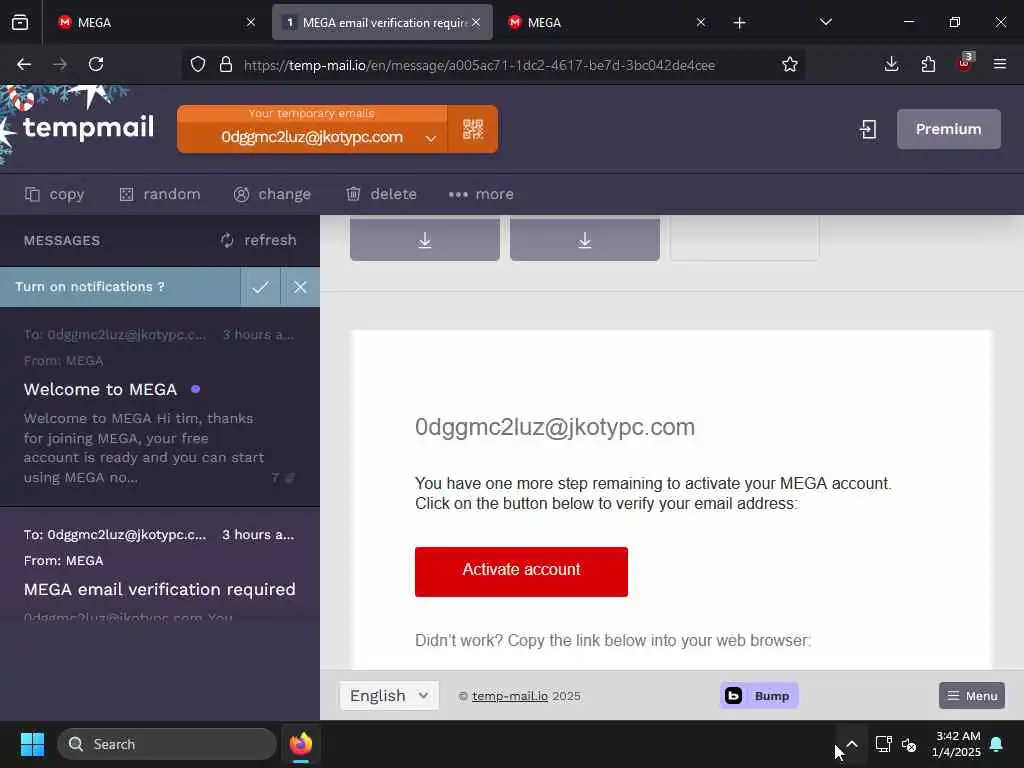Open the temp-mail.io footer link
This screenshot has height=768, width=1024.
(x=510, y=696)
